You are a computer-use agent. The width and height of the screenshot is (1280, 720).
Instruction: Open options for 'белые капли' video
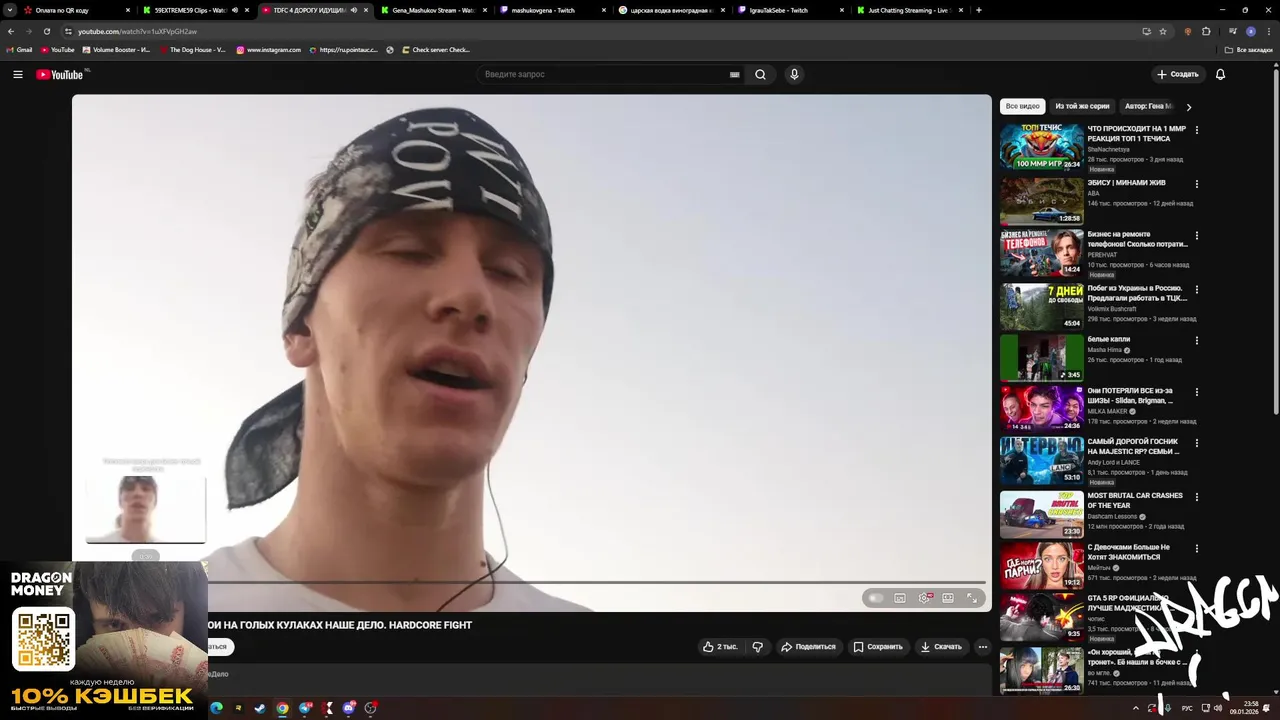pyautogui.click(x=1196, y=340)
